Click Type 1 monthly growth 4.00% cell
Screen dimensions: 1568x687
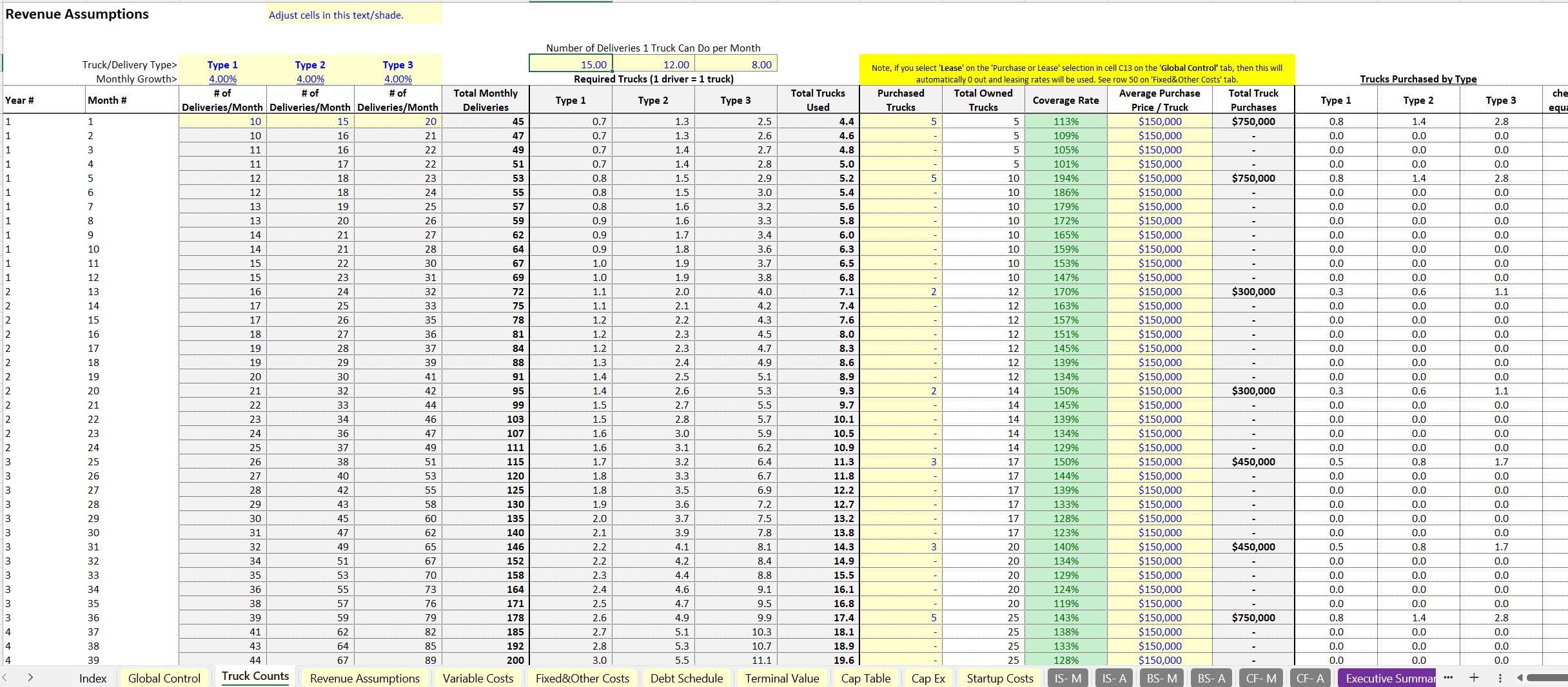pyautogui.click(x=222, y=79)
